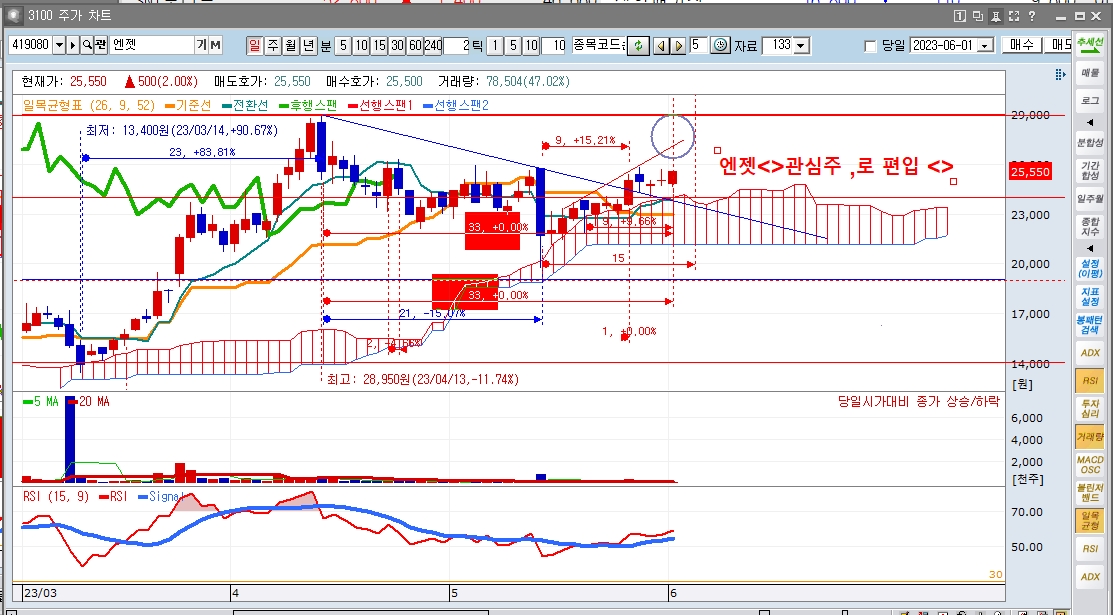Click the M button after stock name
The height and width of the screenshot is (615, 1113).
(215, 45)
